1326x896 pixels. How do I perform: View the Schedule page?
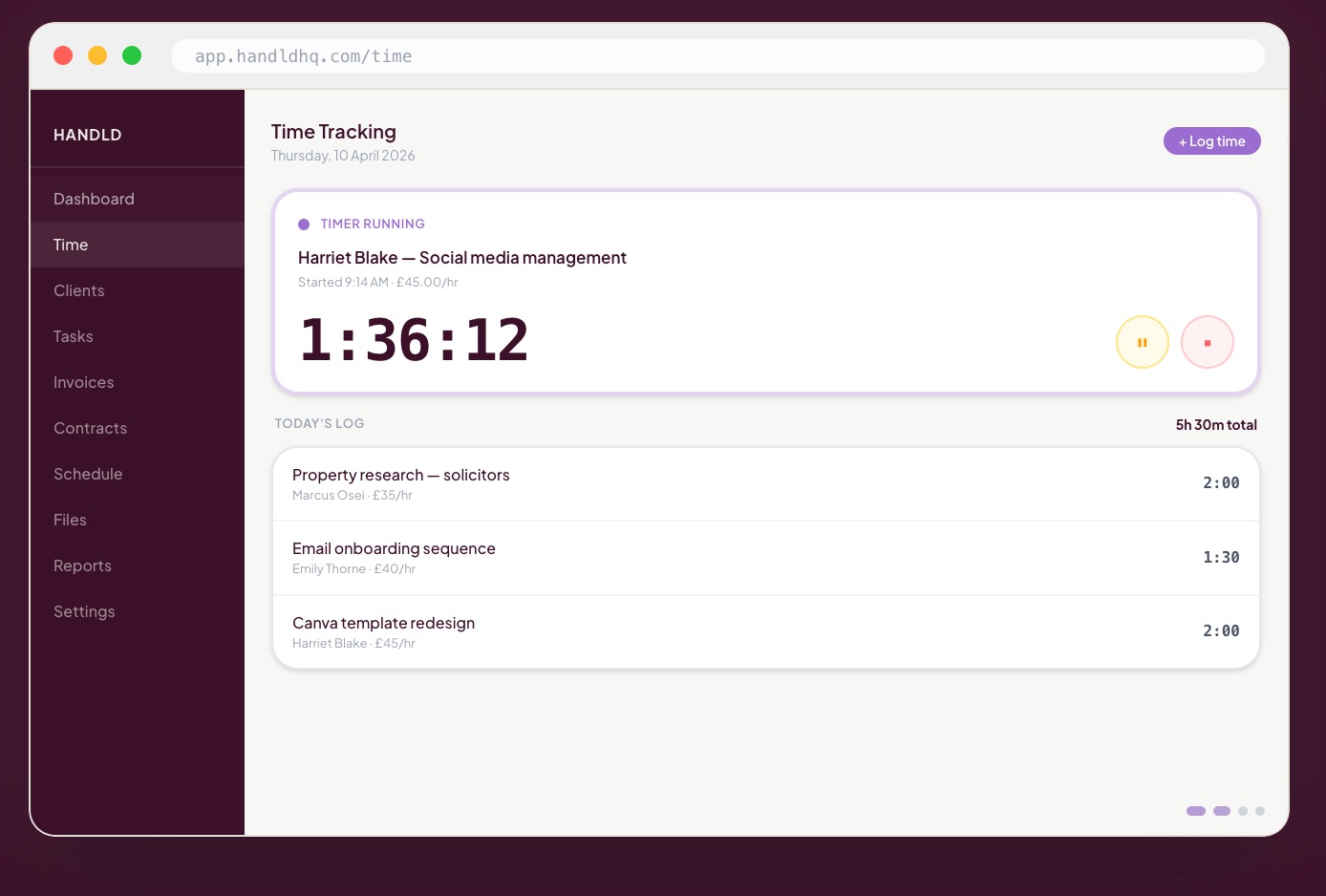point(88,474)
